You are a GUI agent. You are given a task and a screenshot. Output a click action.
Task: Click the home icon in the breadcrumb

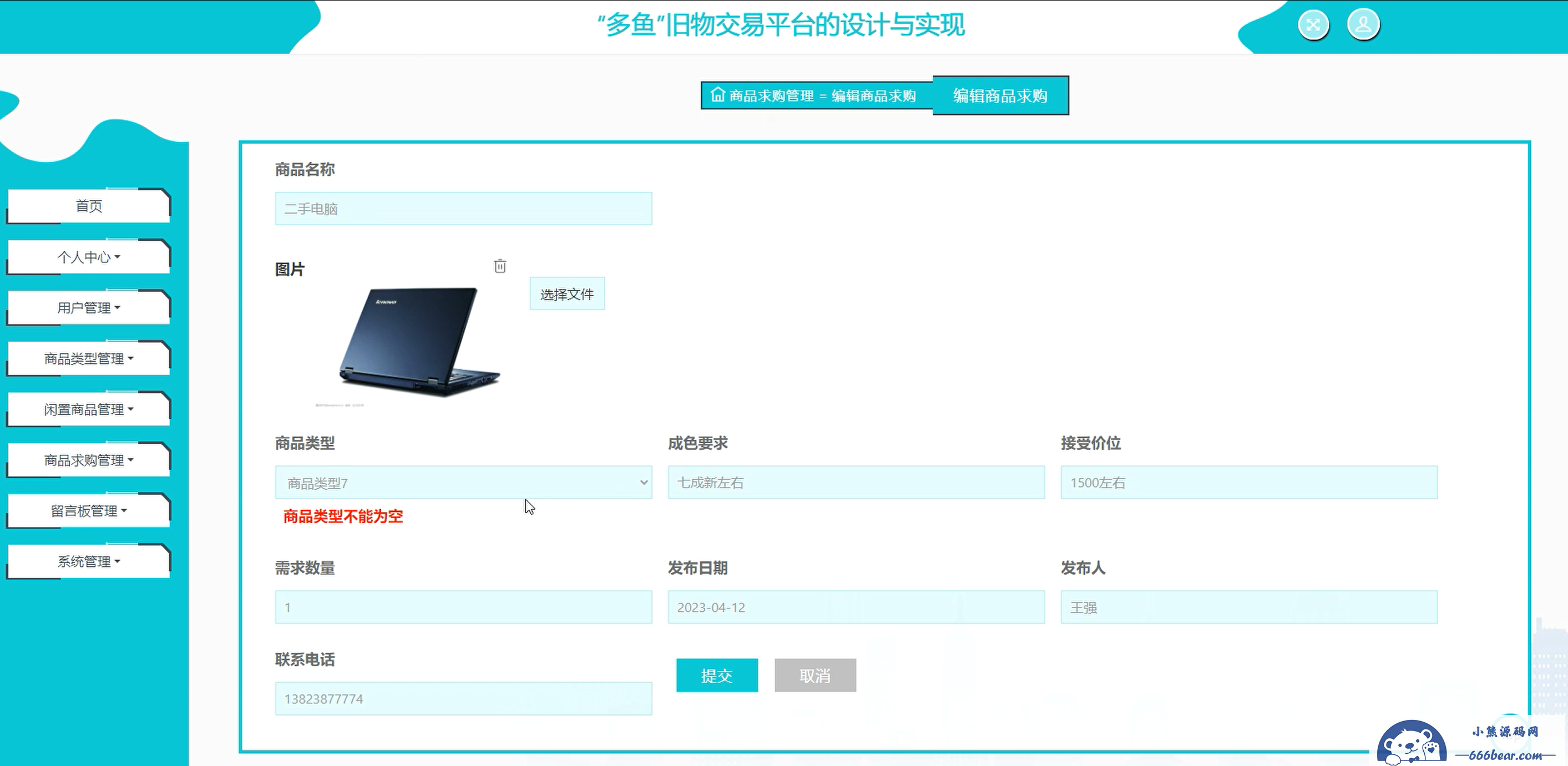pyautogui.click(x=719, y=95)
